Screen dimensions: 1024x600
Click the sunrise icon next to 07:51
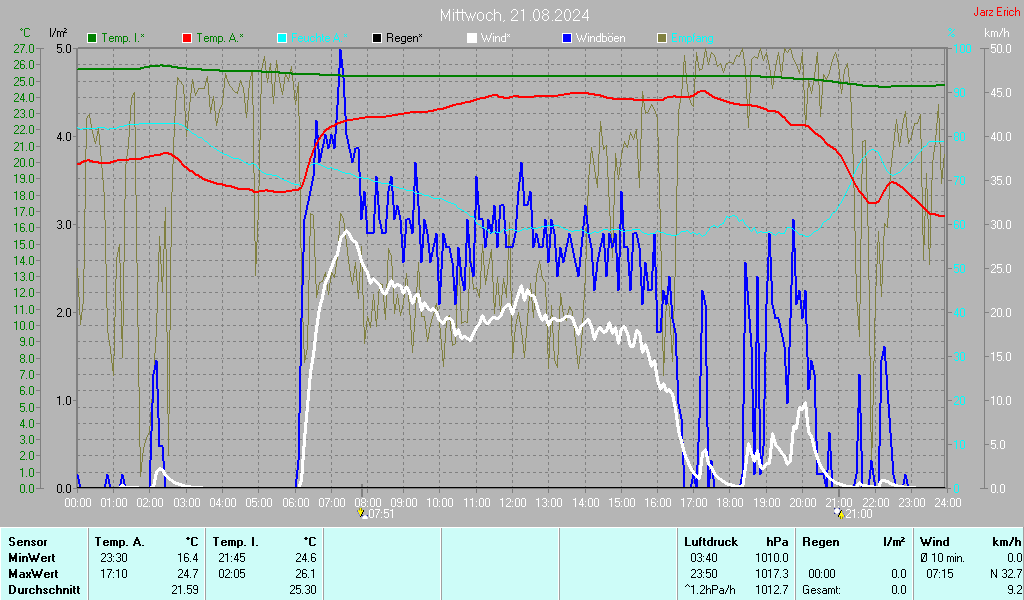click(x=361, y=514)
